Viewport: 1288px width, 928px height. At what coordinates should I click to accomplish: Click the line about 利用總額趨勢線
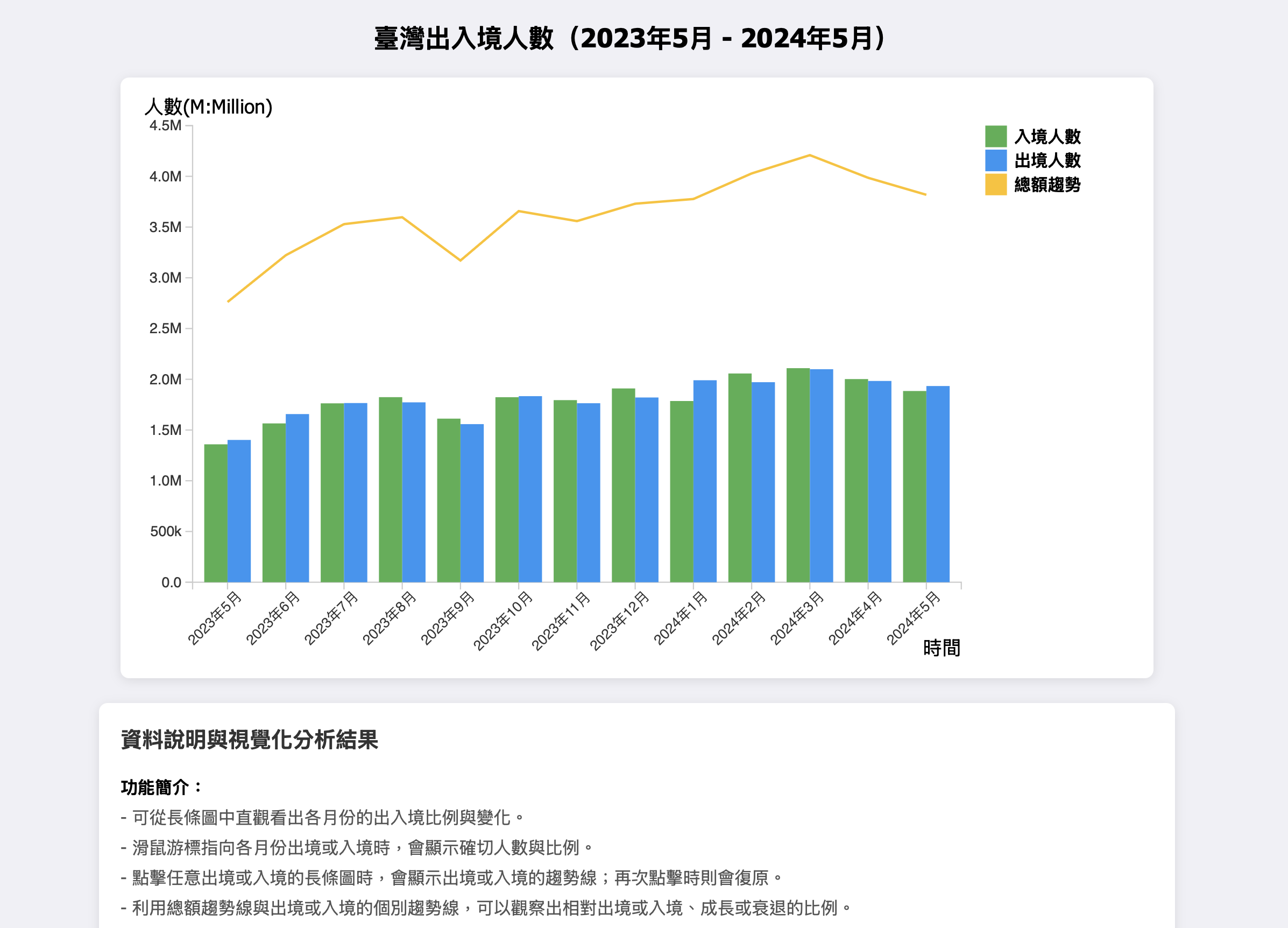pos(486,908)
